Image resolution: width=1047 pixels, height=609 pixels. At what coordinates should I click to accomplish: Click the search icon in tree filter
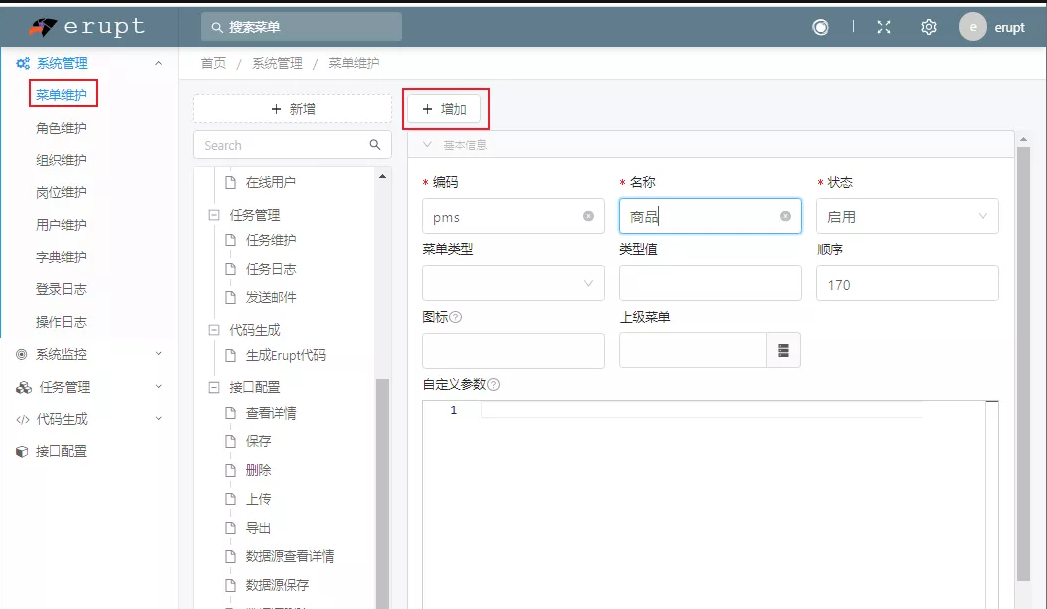pyautogui.click(x=375, y=145)
